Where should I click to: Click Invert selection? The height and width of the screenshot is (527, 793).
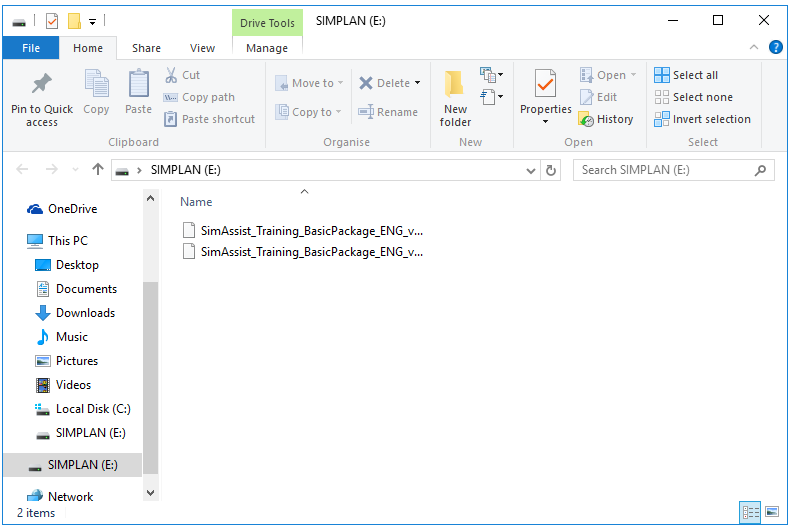coord(702,119)
